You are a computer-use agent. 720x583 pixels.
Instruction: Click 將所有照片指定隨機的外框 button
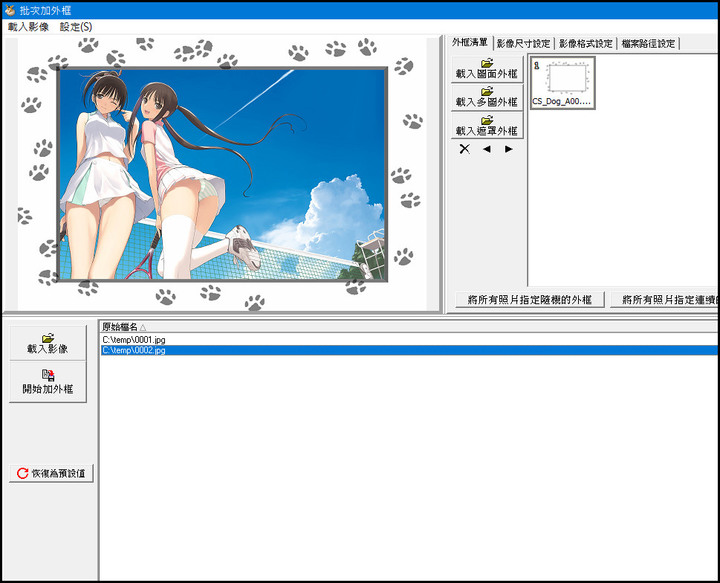(529, 300)
